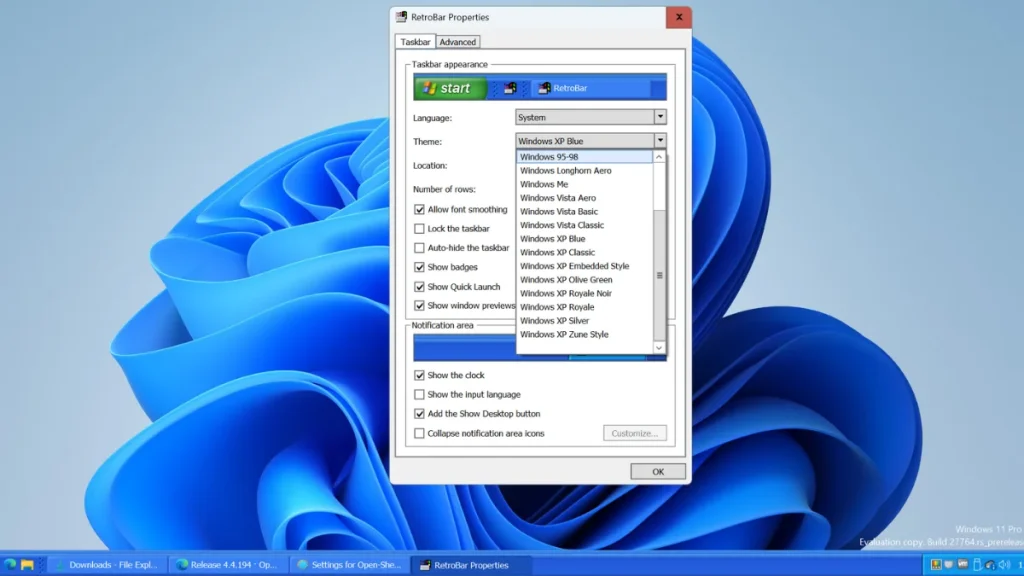Disable Show badges
This screenshot has height=576, width=1024.
coord(419,267)
